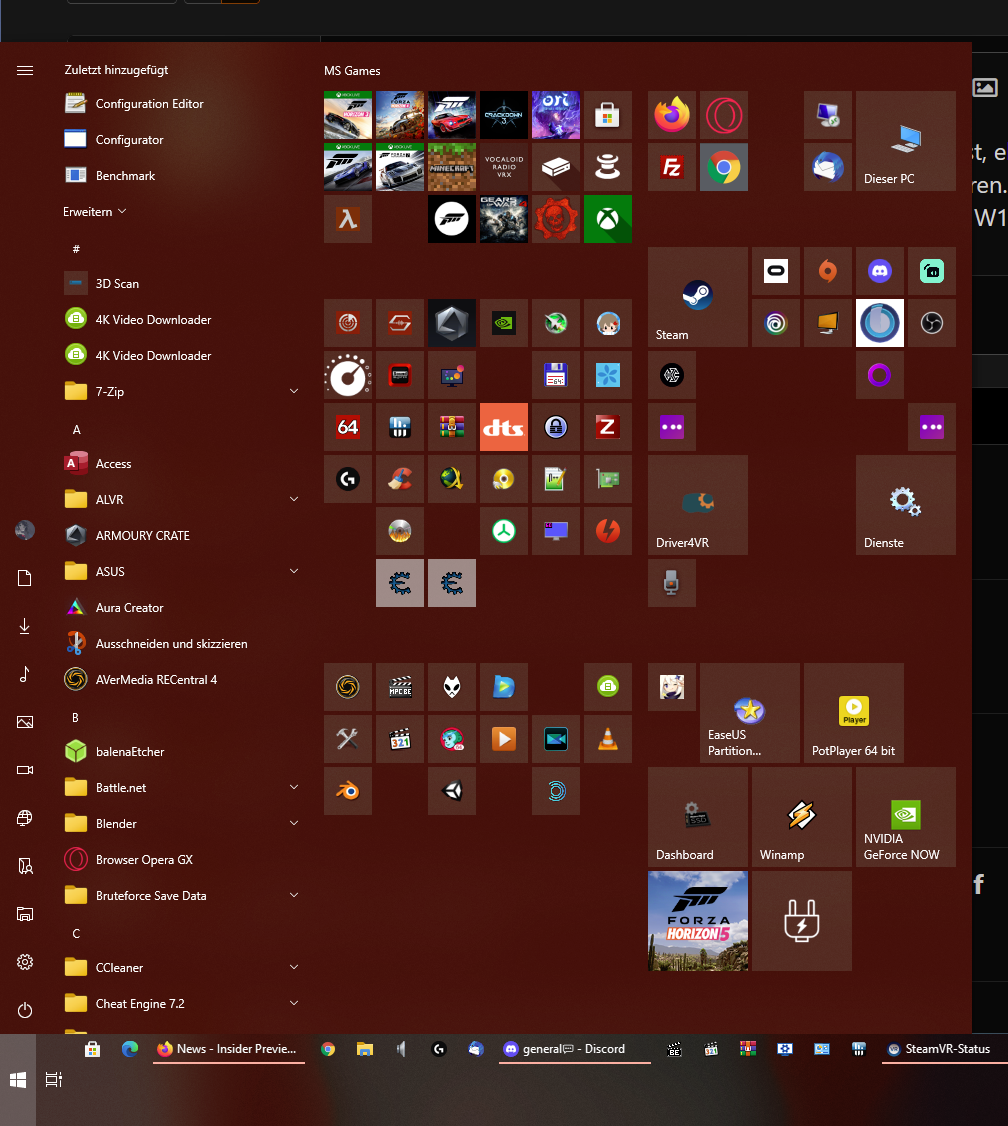This screenshot has height=1126, width=1008.
Task: Launch the Winamp tile
Action: tap(802, 817)
